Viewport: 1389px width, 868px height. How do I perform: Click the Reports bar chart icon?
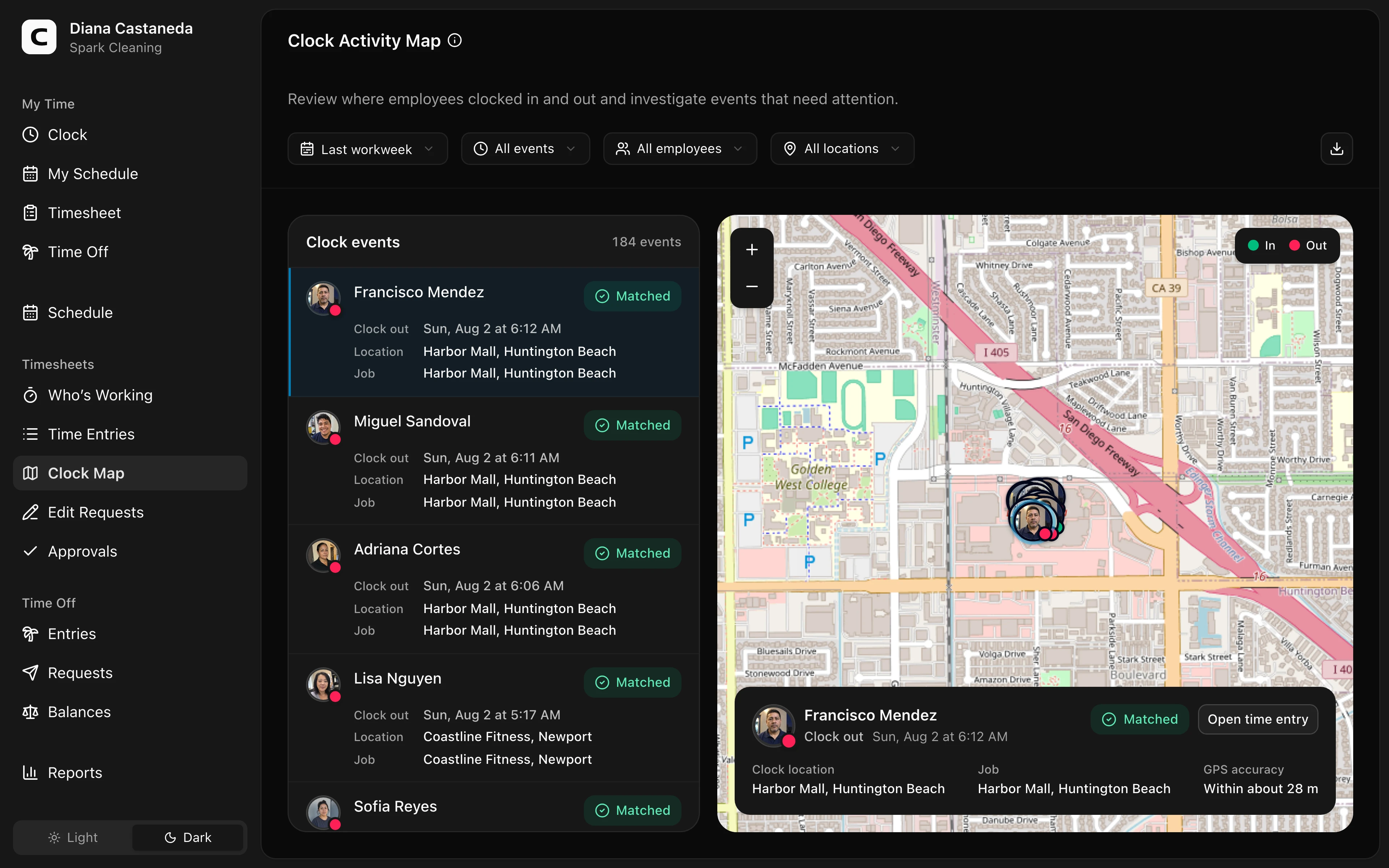[x=30, y=773]
